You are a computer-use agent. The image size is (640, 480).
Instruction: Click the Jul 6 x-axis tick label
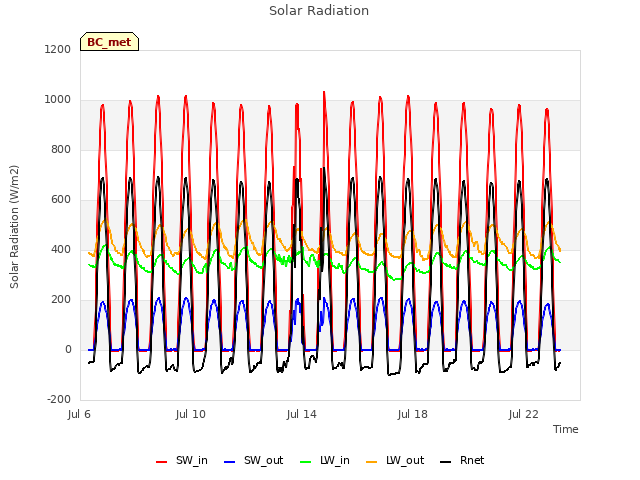pyautogui.click(x=79, y=414)
